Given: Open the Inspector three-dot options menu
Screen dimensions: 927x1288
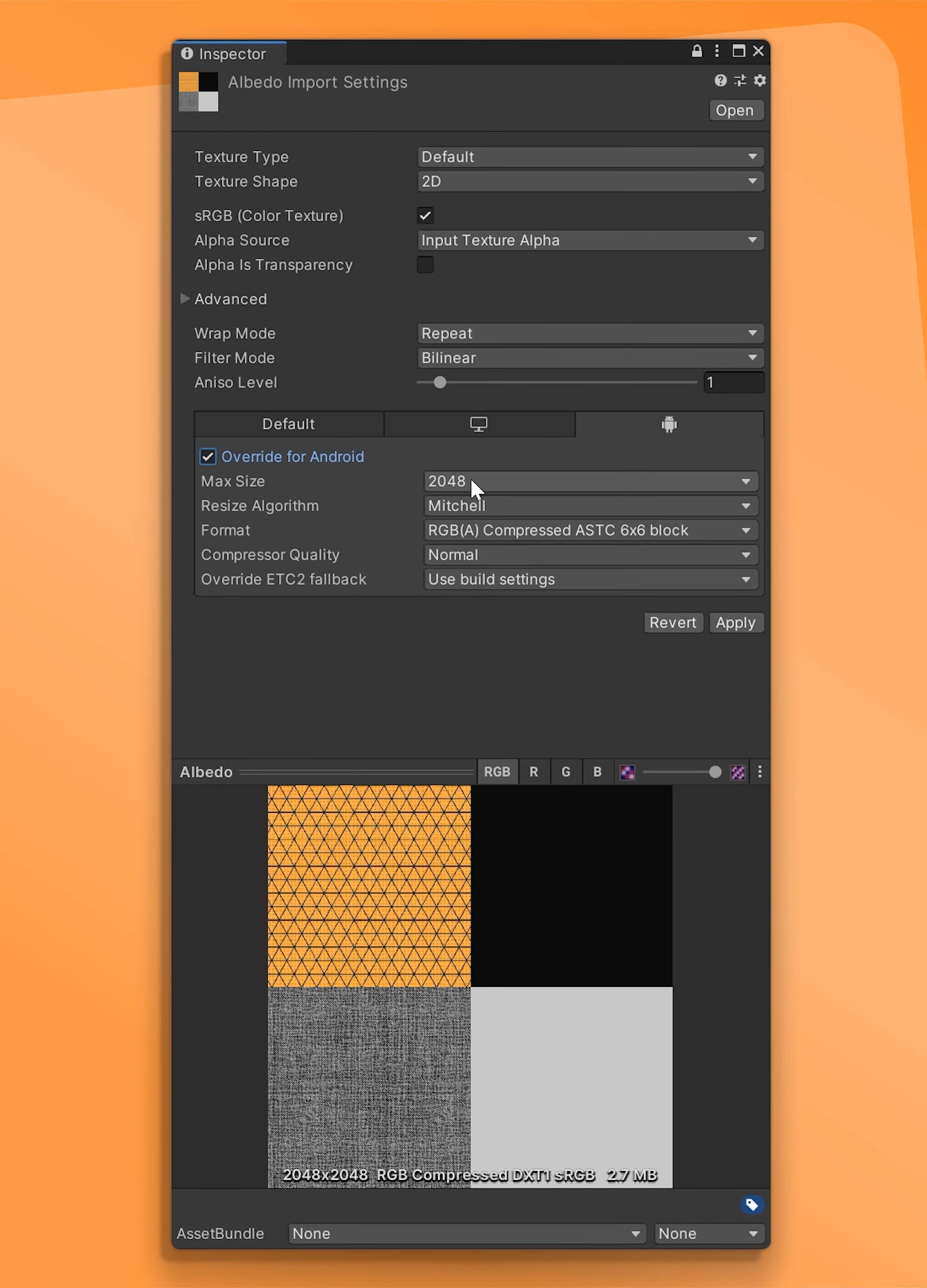Looking at the screenshot, I should 716,51.
